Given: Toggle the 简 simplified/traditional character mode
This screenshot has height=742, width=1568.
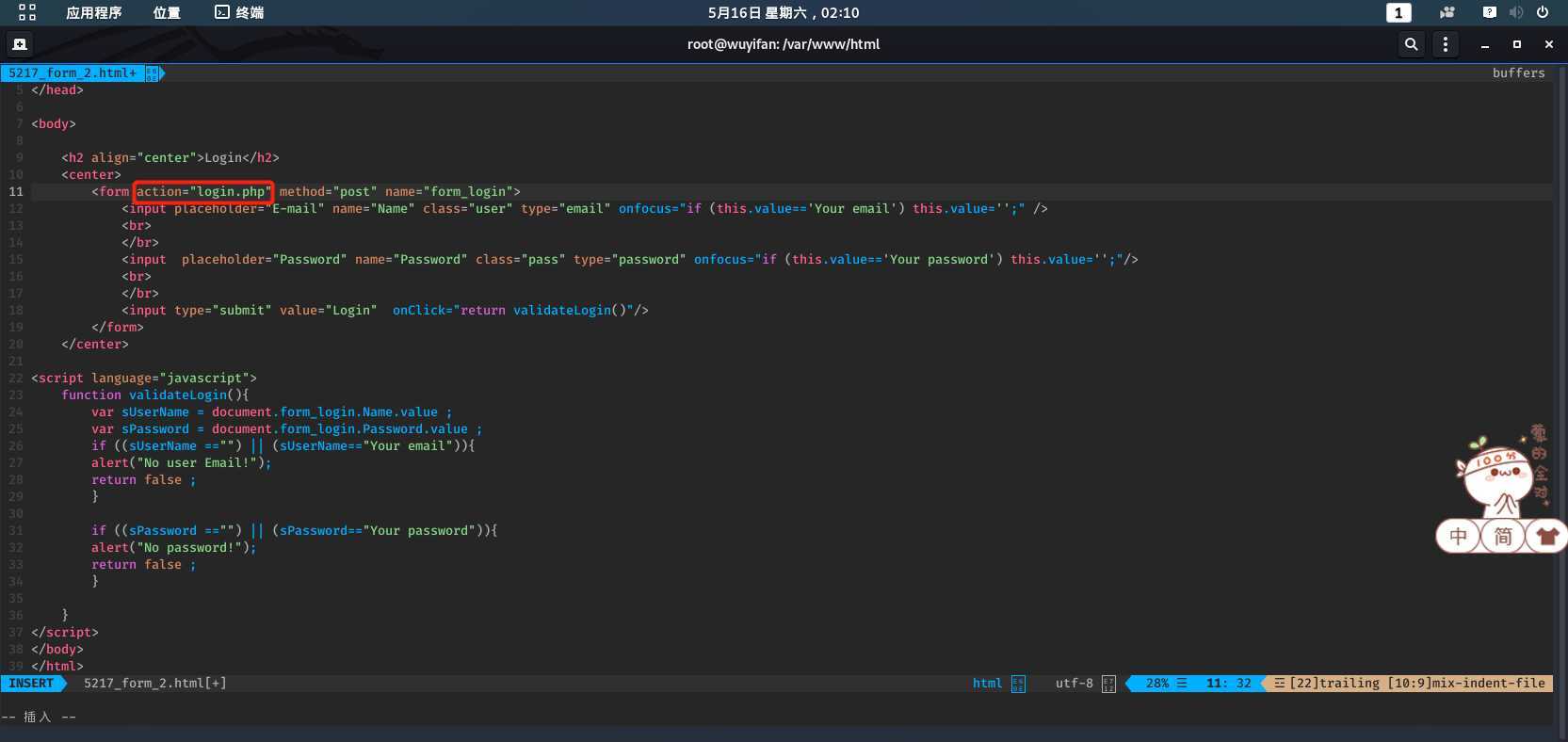Looking at the screenshot, I should click(1503, 537).
